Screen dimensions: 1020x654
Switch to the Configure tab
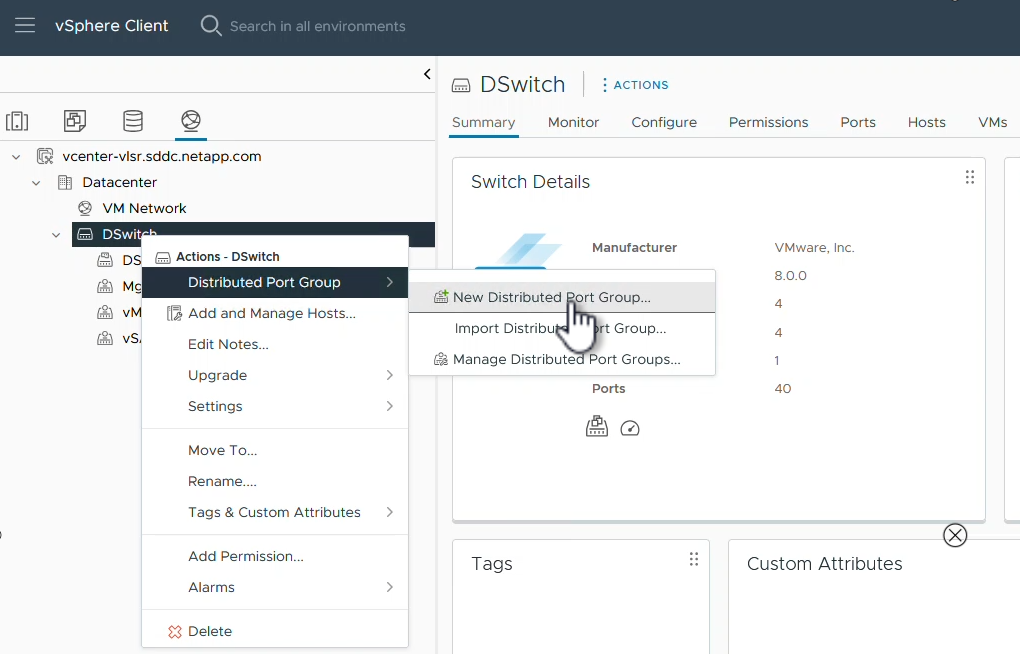click(664, 122)
